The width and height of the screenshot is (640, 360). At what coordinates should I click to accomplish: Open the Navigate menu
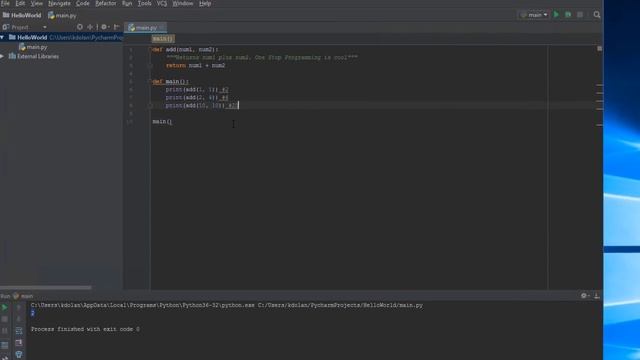pos(59,3)
